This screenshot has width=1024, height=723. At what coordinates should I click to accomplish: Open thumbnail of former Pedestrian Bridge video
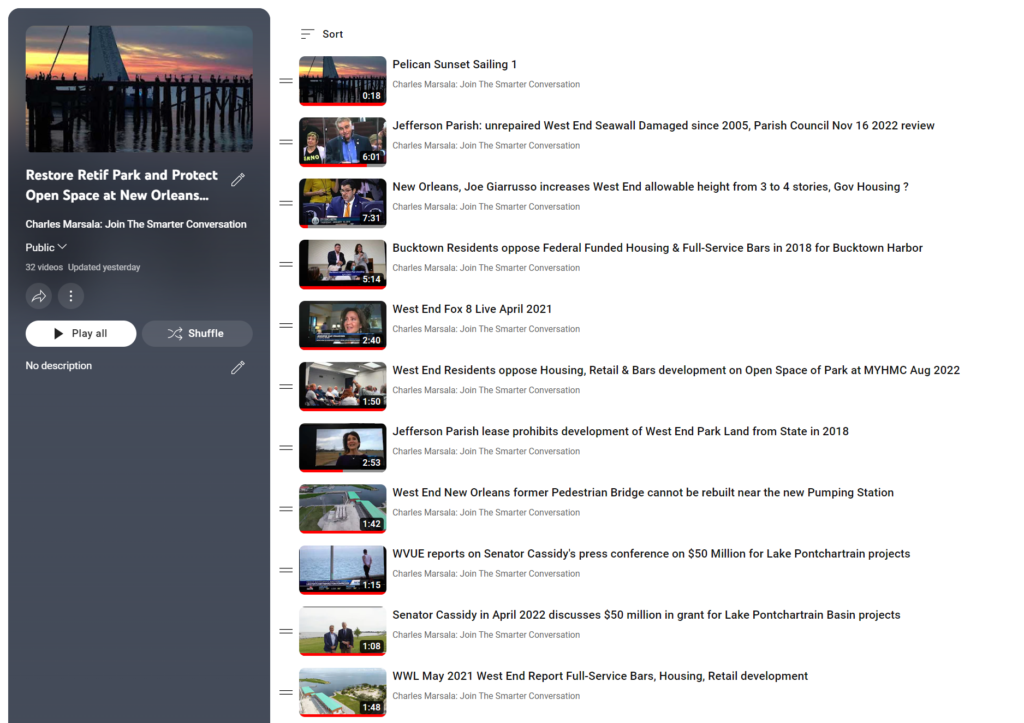click(x=342, y=508)
